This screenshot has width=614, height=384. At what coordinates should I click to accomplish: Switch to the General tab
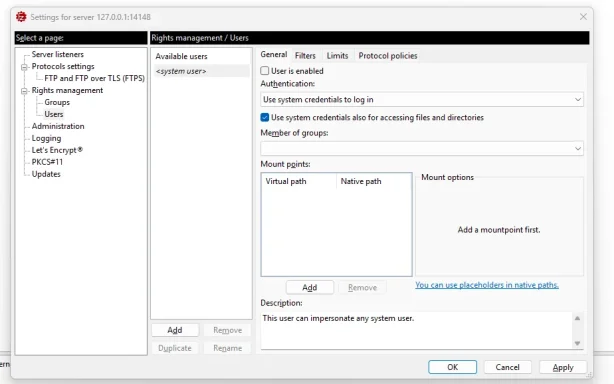274,55
